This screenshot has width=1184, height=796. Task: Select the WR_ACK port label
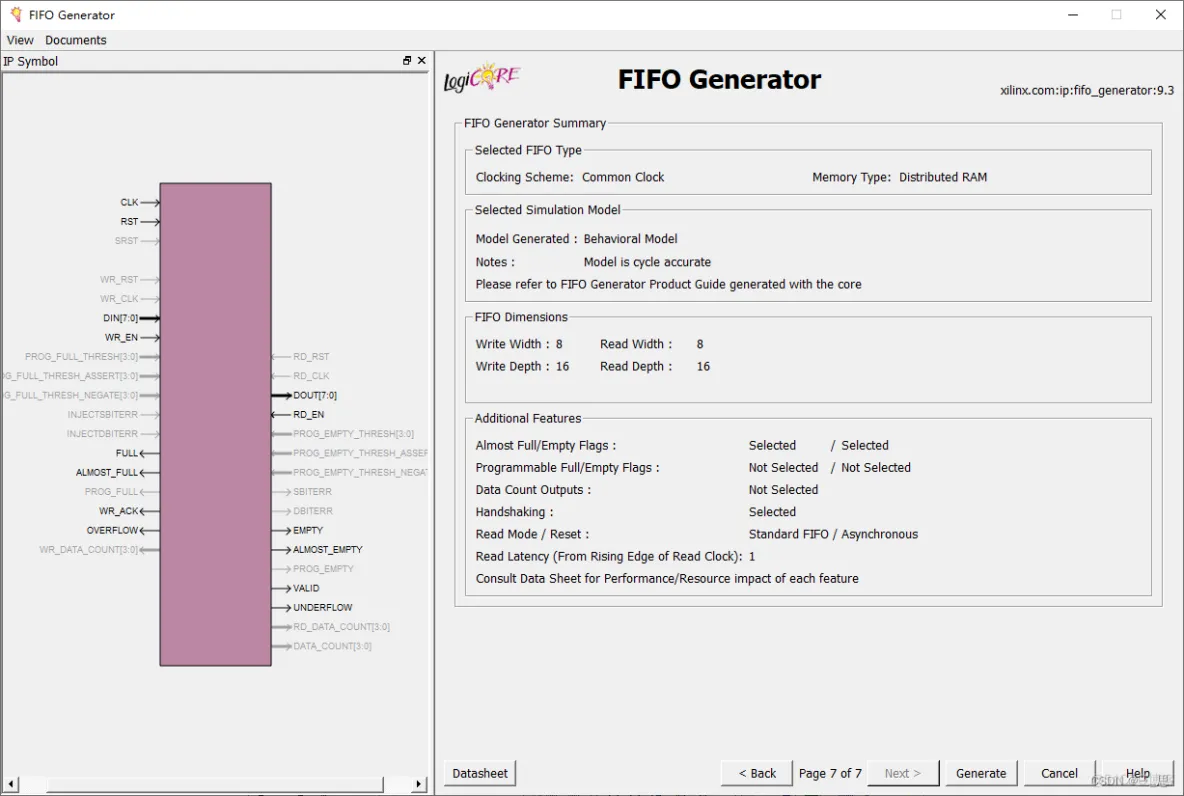119,511
